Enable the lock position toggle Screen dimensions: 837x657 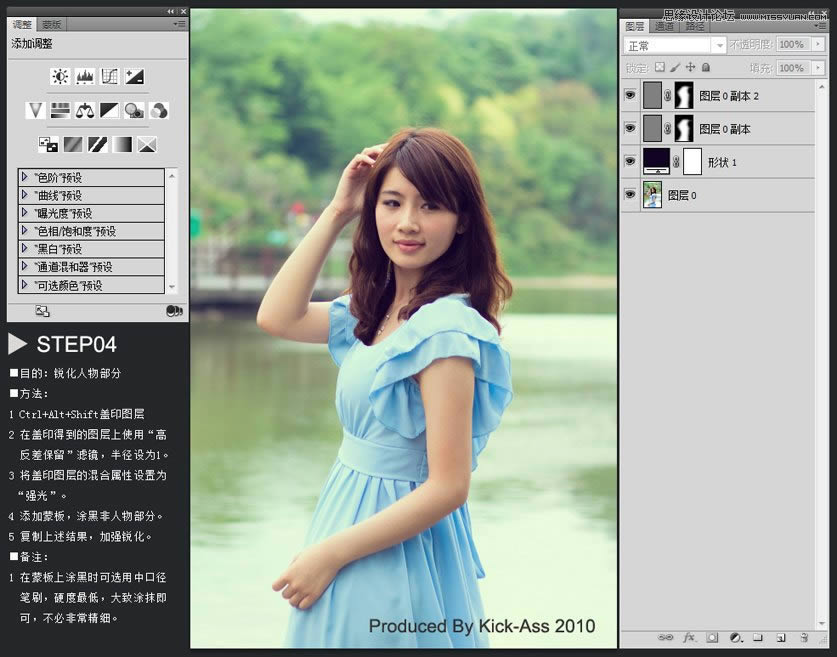tap(690, 66)
